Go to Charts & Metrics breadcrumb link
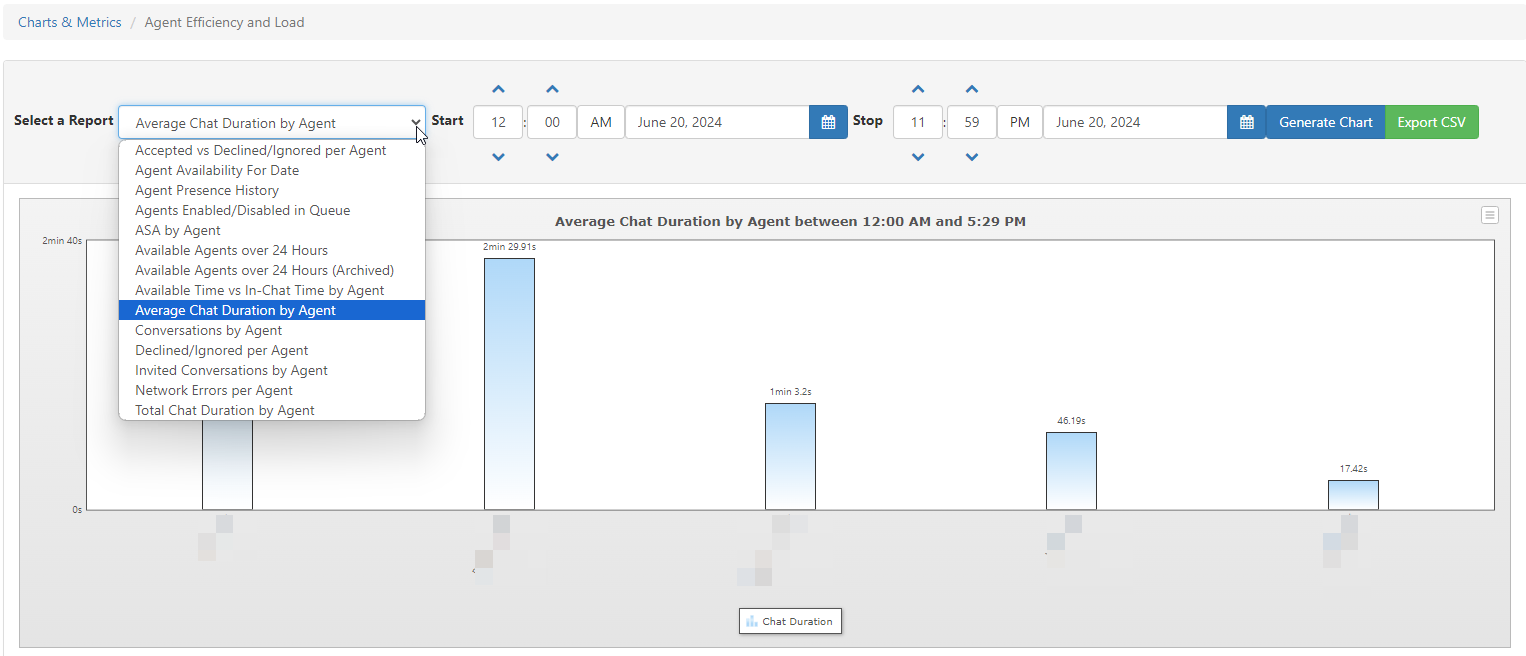Viewport: 1526px width, 656px height. point(69,22)
